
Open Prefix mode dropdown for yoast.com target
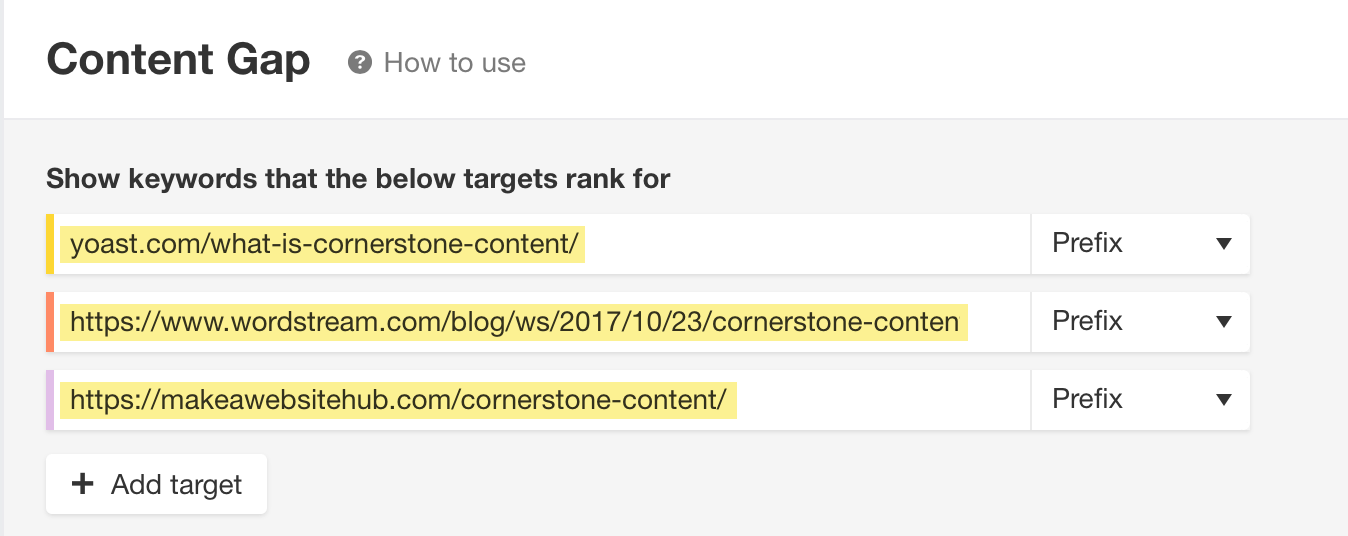1141,243
